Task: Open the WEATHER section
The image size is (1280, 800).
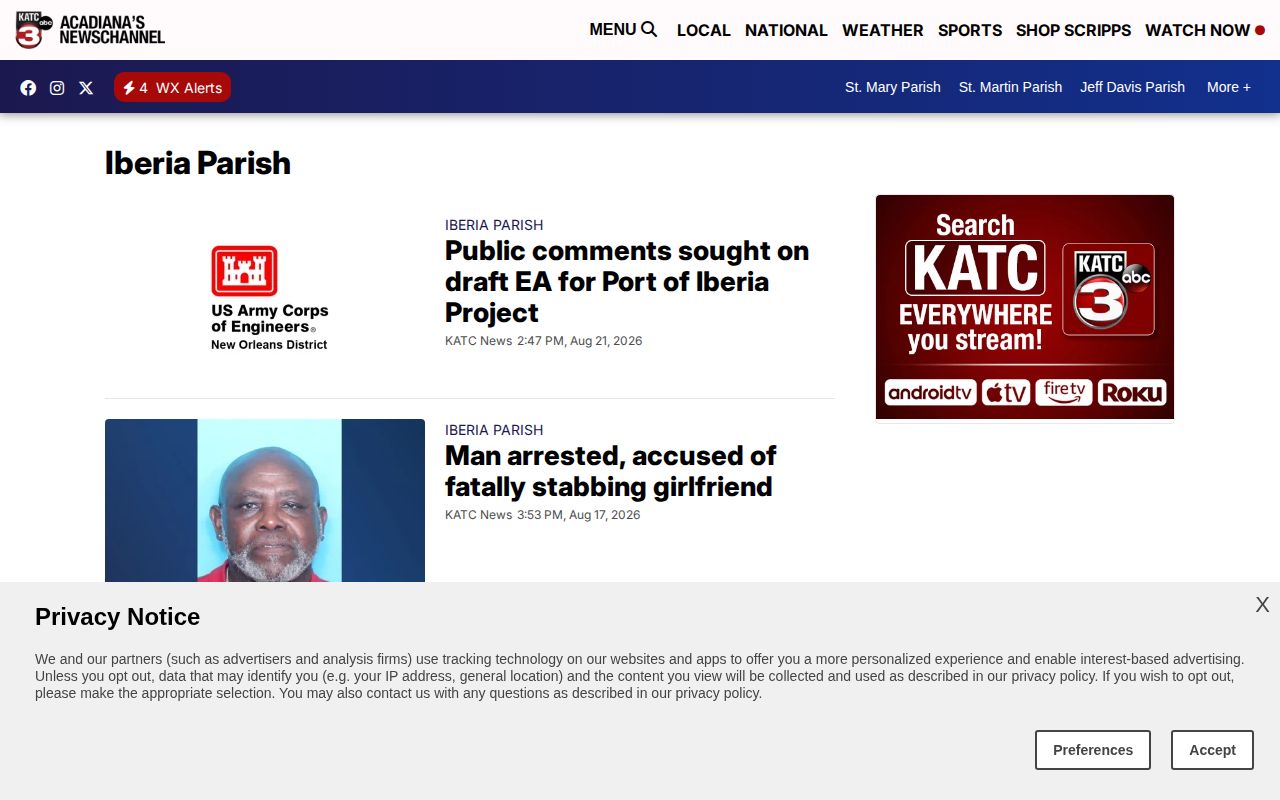Action: point(882,30)
